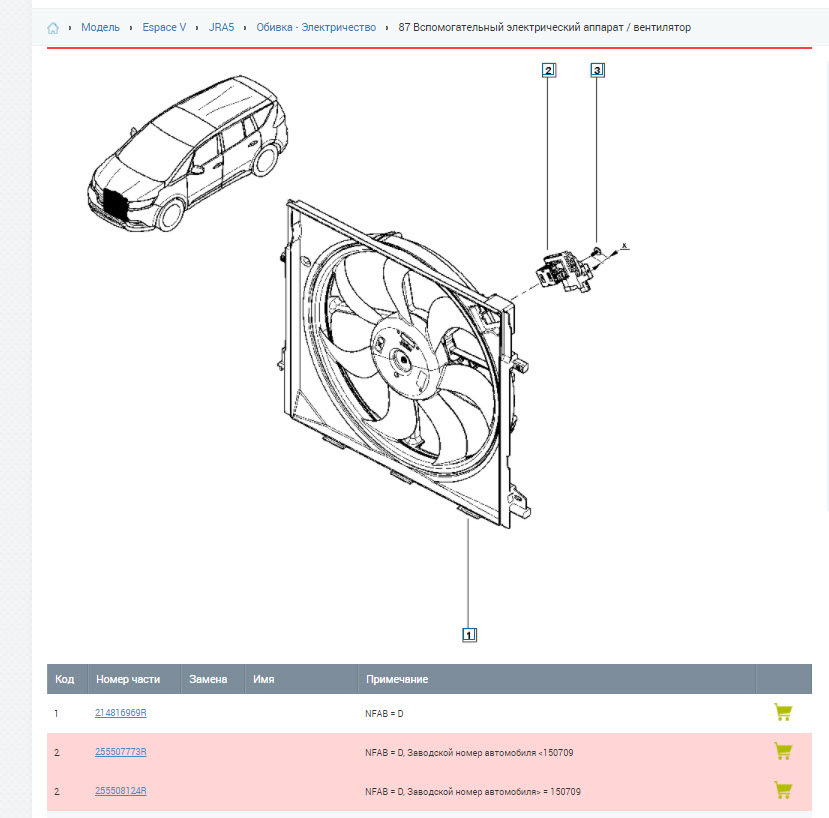Open Обивка - Электричество breadcrumb link
829x818 pixels.
pyautogui.click(x=316, y=28)
